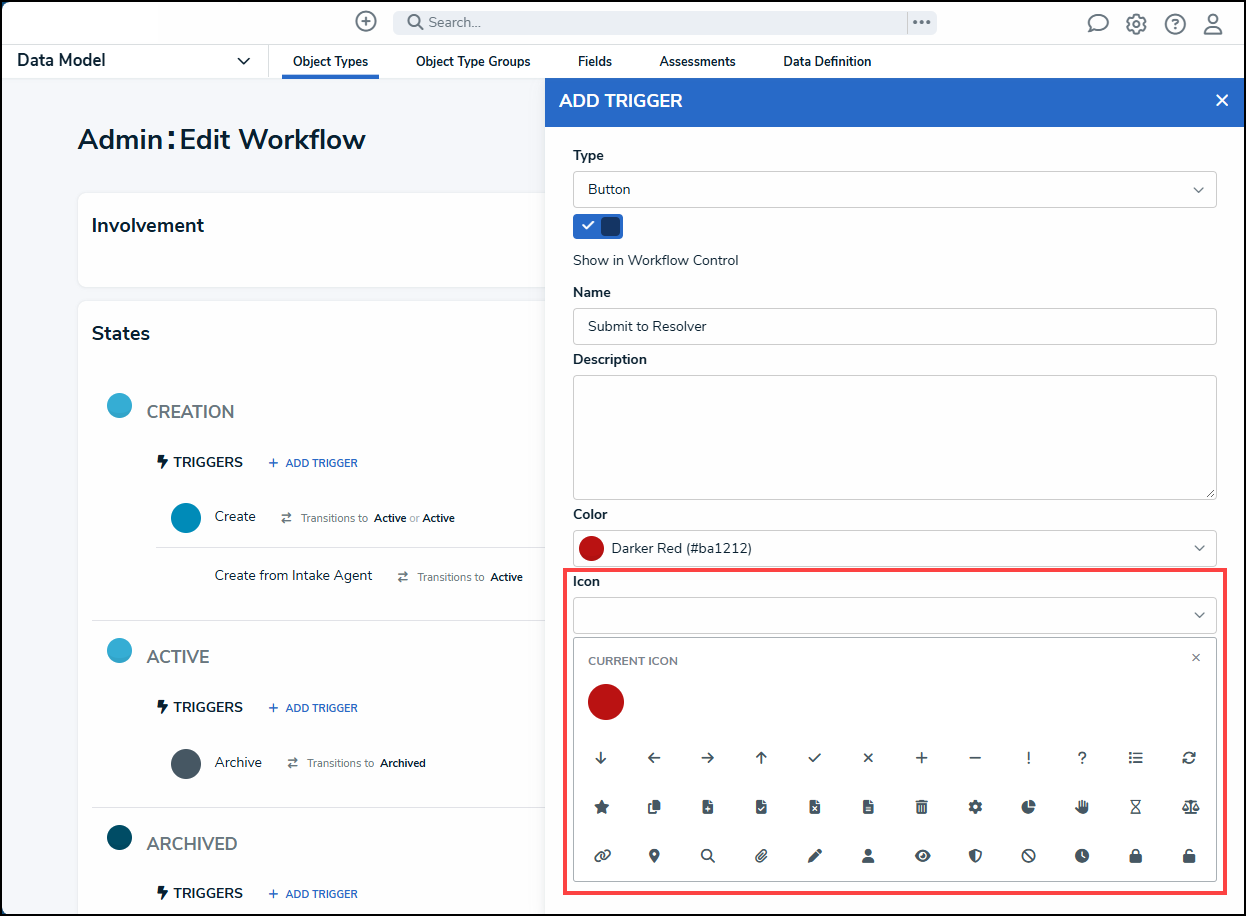The height and width of the screenshot is (916, 1246).
Task: Click inside the Description text area
Action: [x=895, y=437]
